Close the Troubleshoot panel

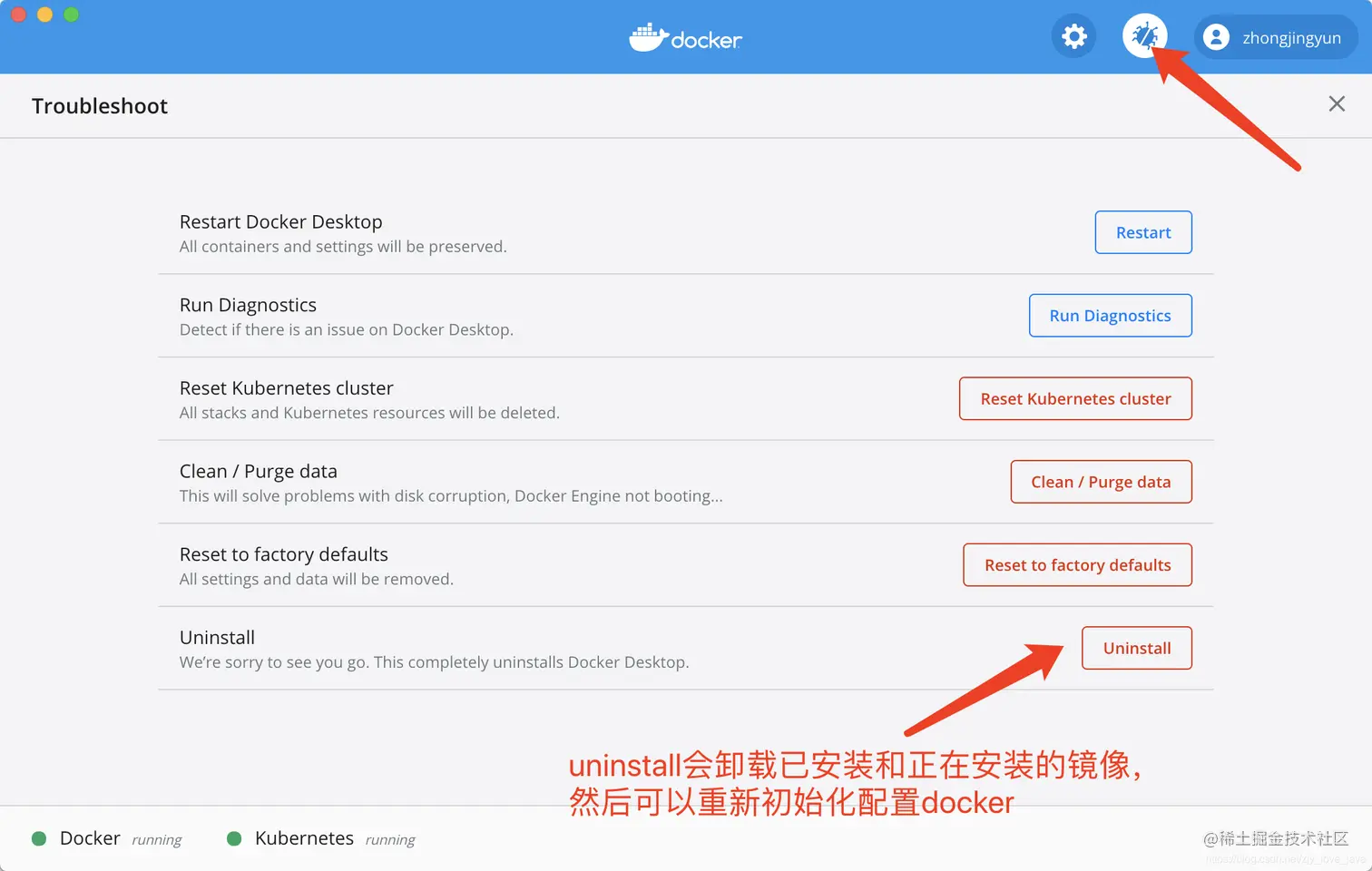(1337, 104)
